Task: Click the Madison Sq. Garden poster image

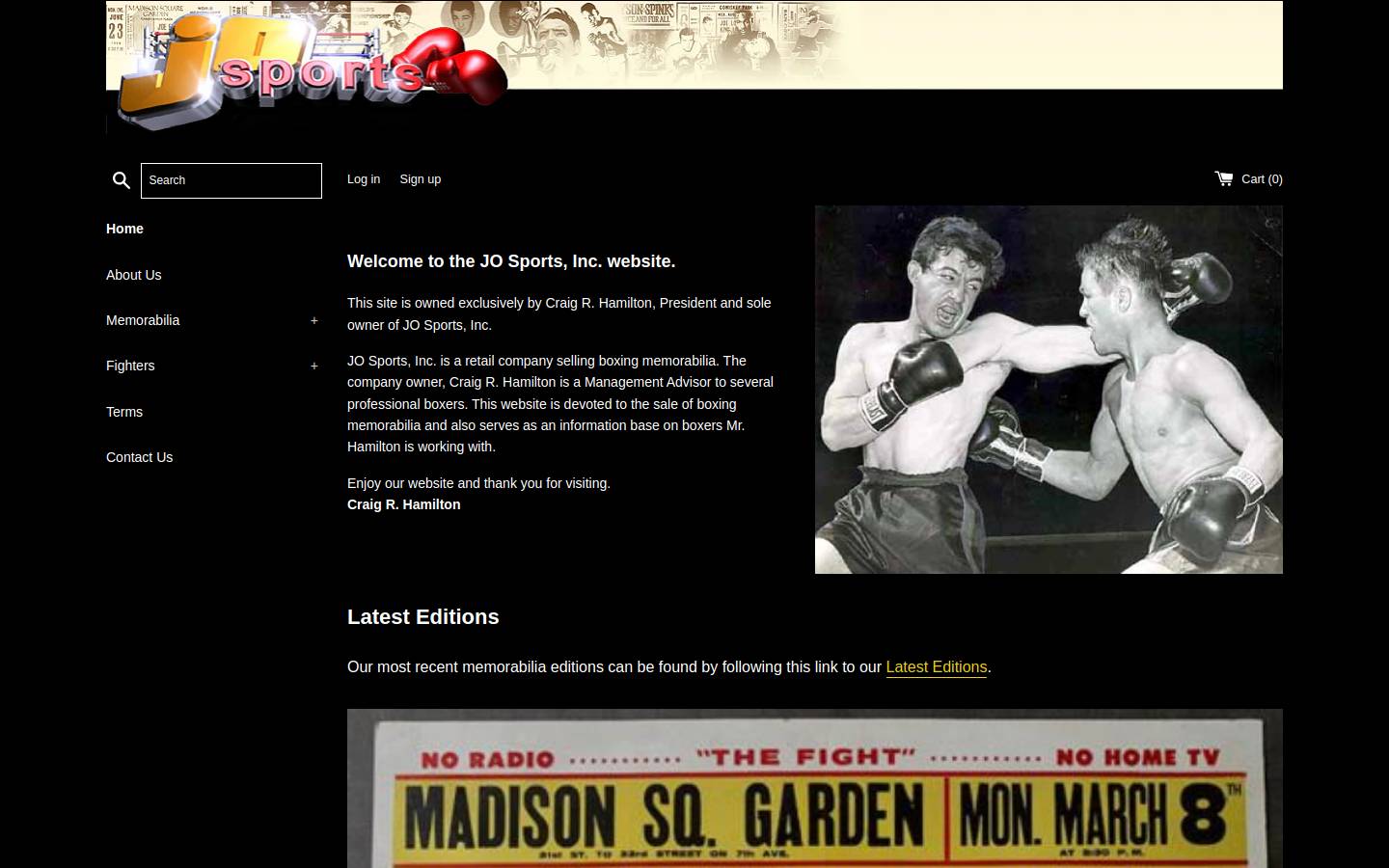Action: (815, 789)
